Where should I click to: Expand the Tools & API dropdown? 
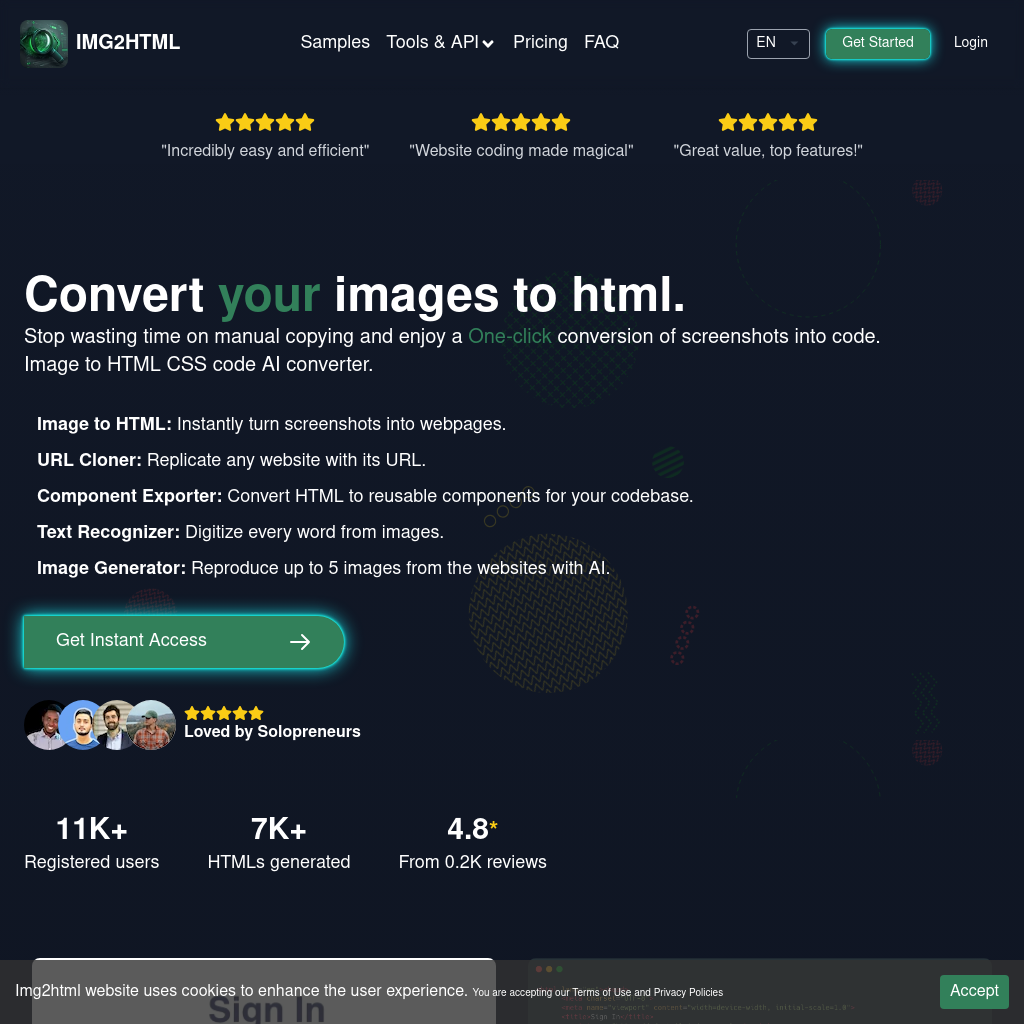(440, 42)
